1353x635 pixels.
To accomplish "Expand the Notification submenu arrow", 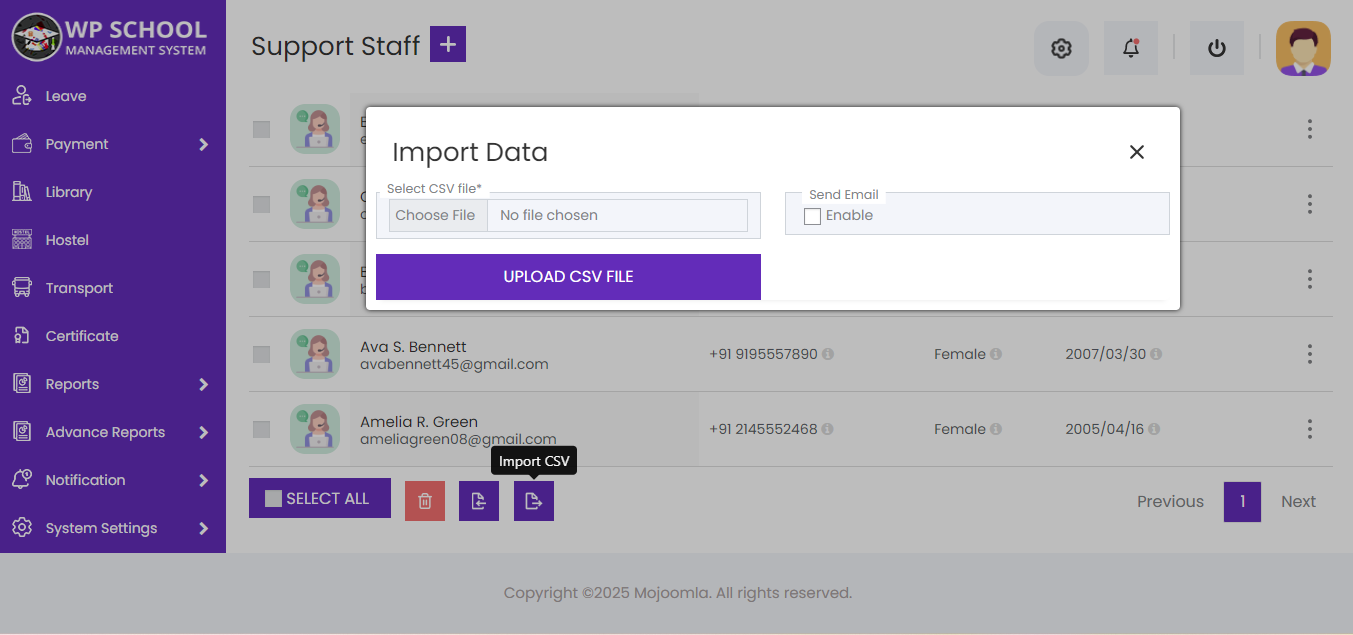I will pyautogui.click(x=204, y=480).
